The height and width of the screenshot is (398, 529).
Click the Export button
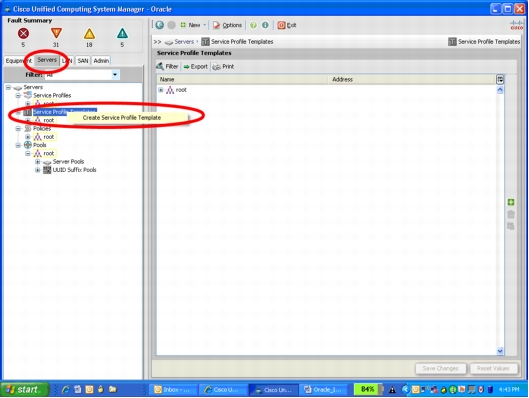(196, 66)
